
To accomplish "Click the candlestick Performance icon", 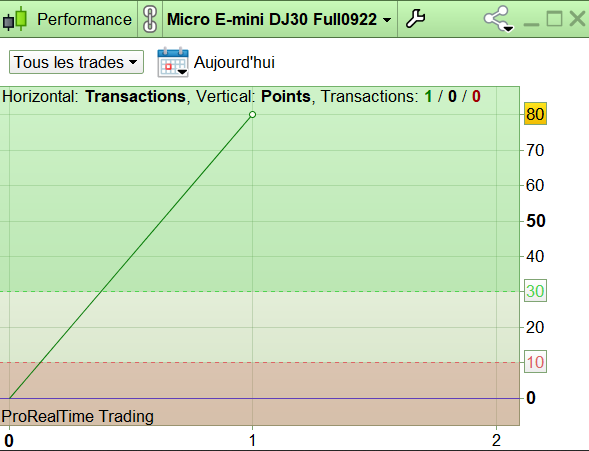I will click(x=15, y=19).
